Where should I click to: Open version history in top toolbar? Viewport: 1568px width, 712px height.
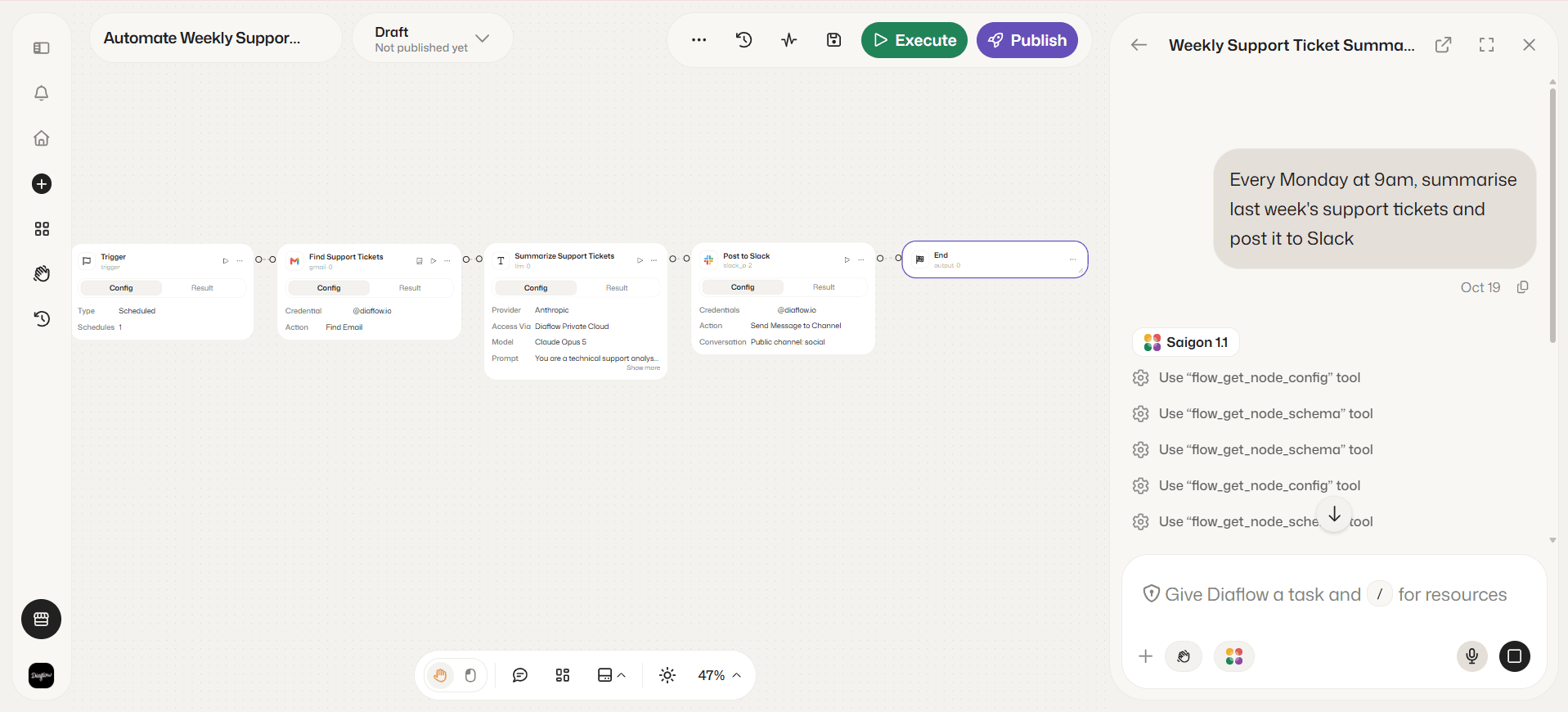pyautogui.click(x=744, y=40)
